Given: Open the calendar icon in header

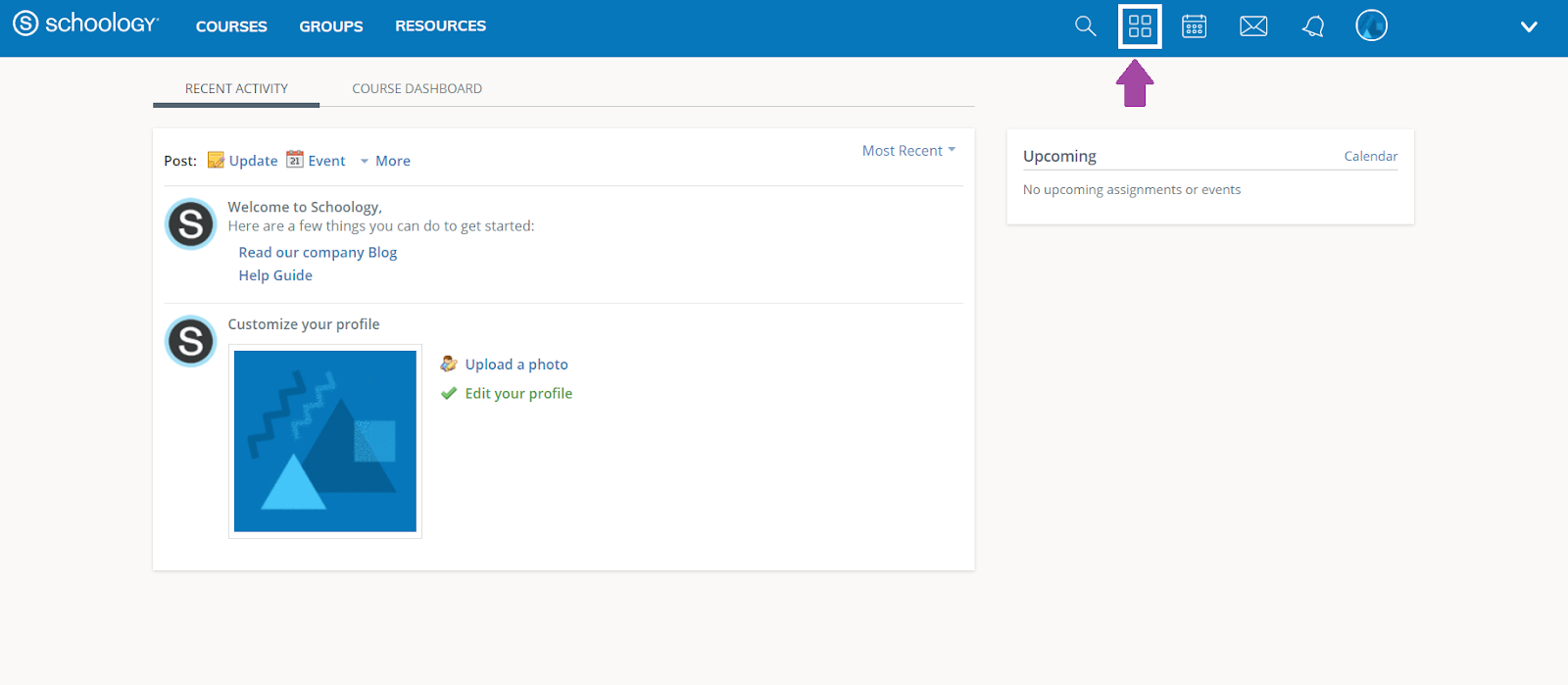Looking at the screenshot, I should (1194, 25).
